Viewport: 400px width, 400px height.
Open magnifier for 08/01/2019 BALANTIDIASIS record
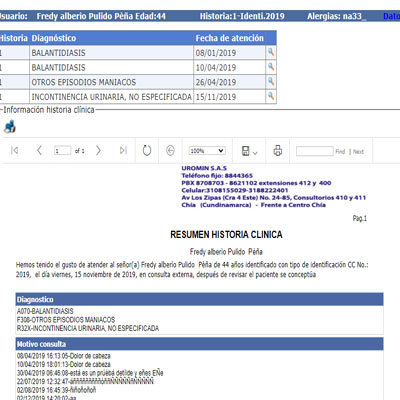(x=271, y=52)
